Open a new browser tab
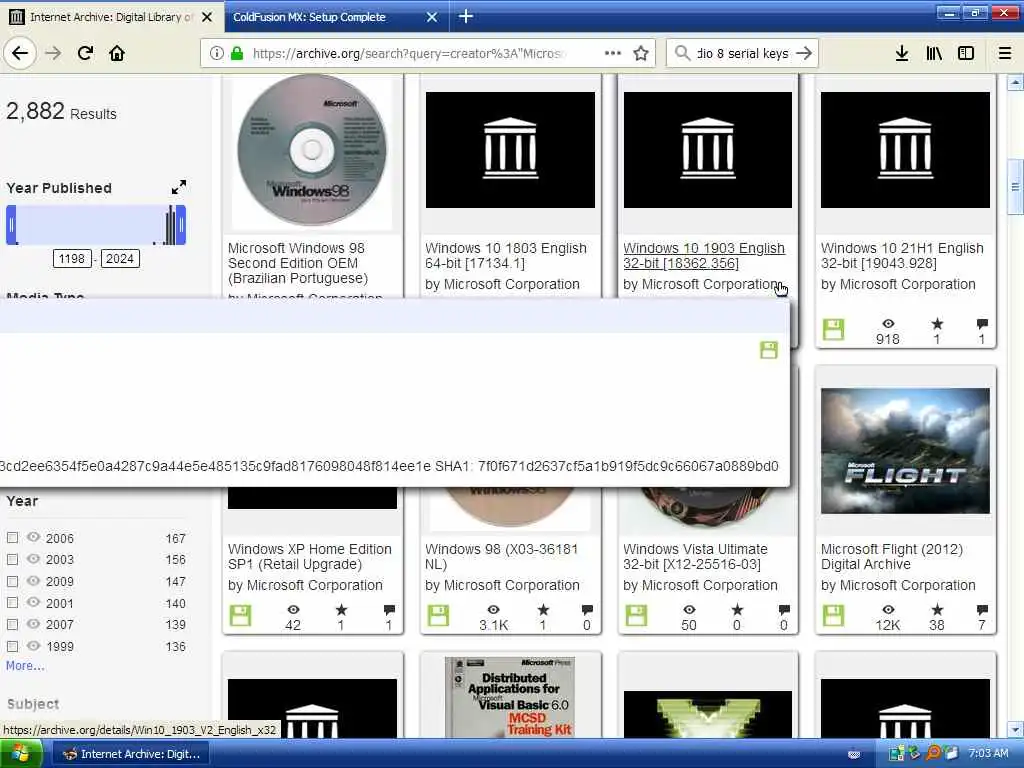 pyautogui.click(x=466, y=16)
